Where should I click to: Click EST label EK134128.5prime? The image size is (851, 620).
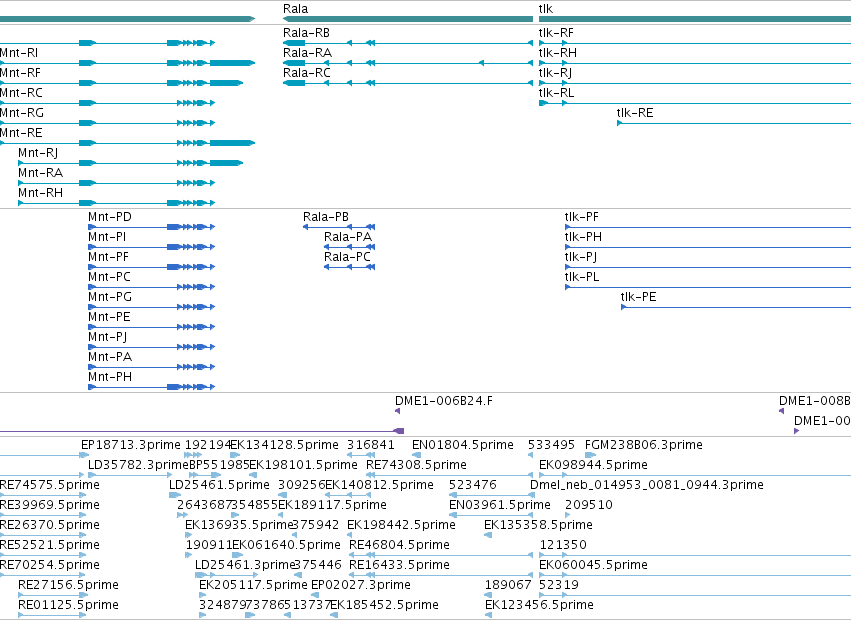[x=284, y=445]
